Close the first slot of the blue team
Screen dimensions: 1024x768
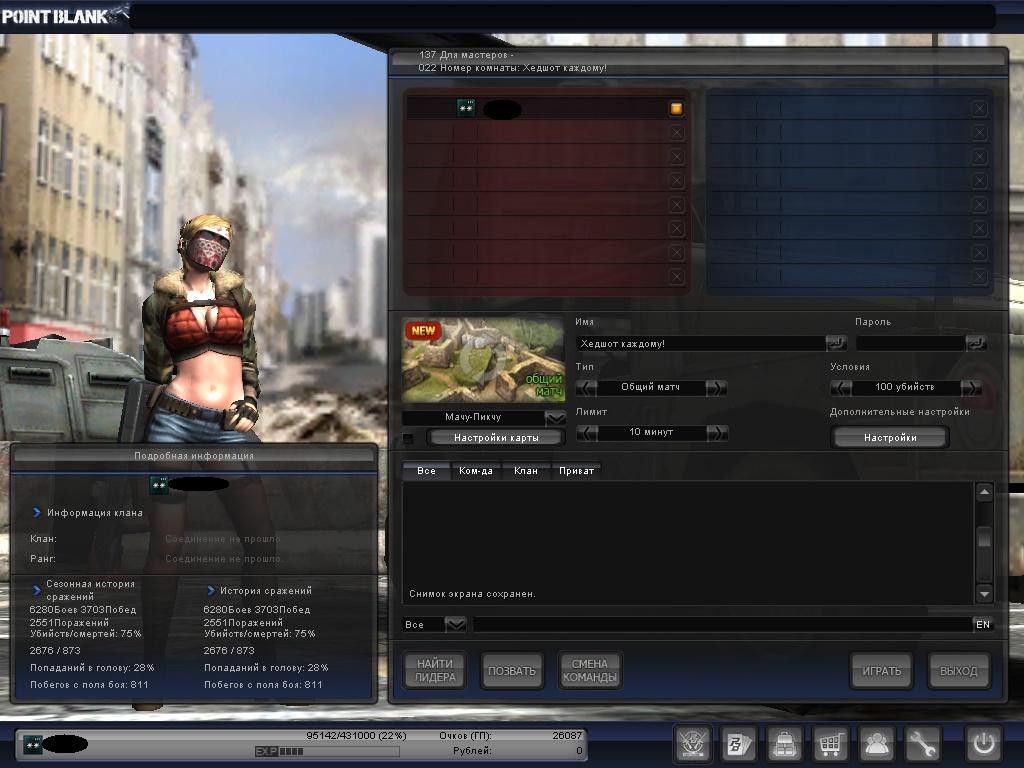pos(979,108)
